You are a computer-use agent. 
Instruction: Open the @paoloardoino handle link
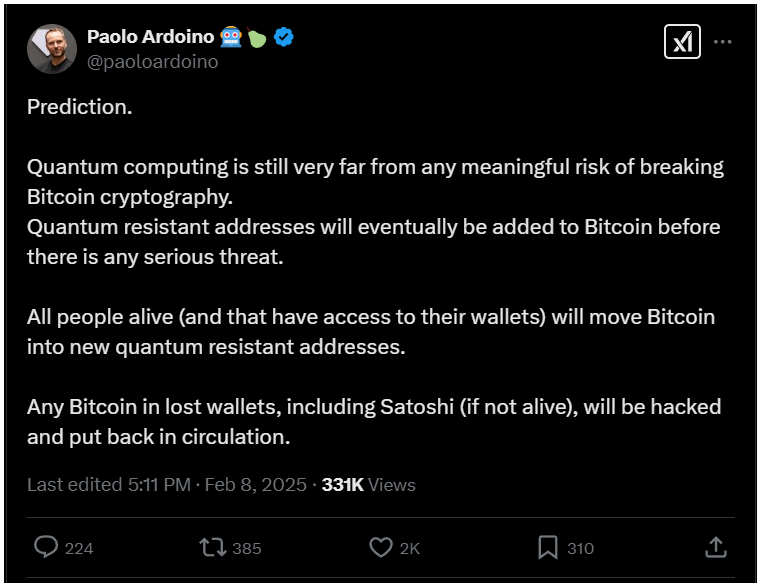[152, 61]
